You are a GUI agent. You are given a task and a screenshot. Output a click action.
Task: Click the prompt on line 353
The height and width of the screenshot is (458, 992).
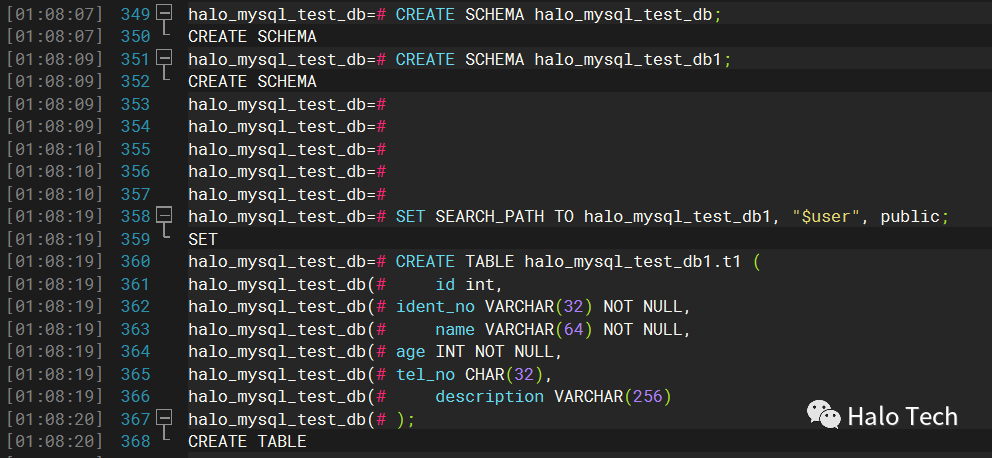287,104
